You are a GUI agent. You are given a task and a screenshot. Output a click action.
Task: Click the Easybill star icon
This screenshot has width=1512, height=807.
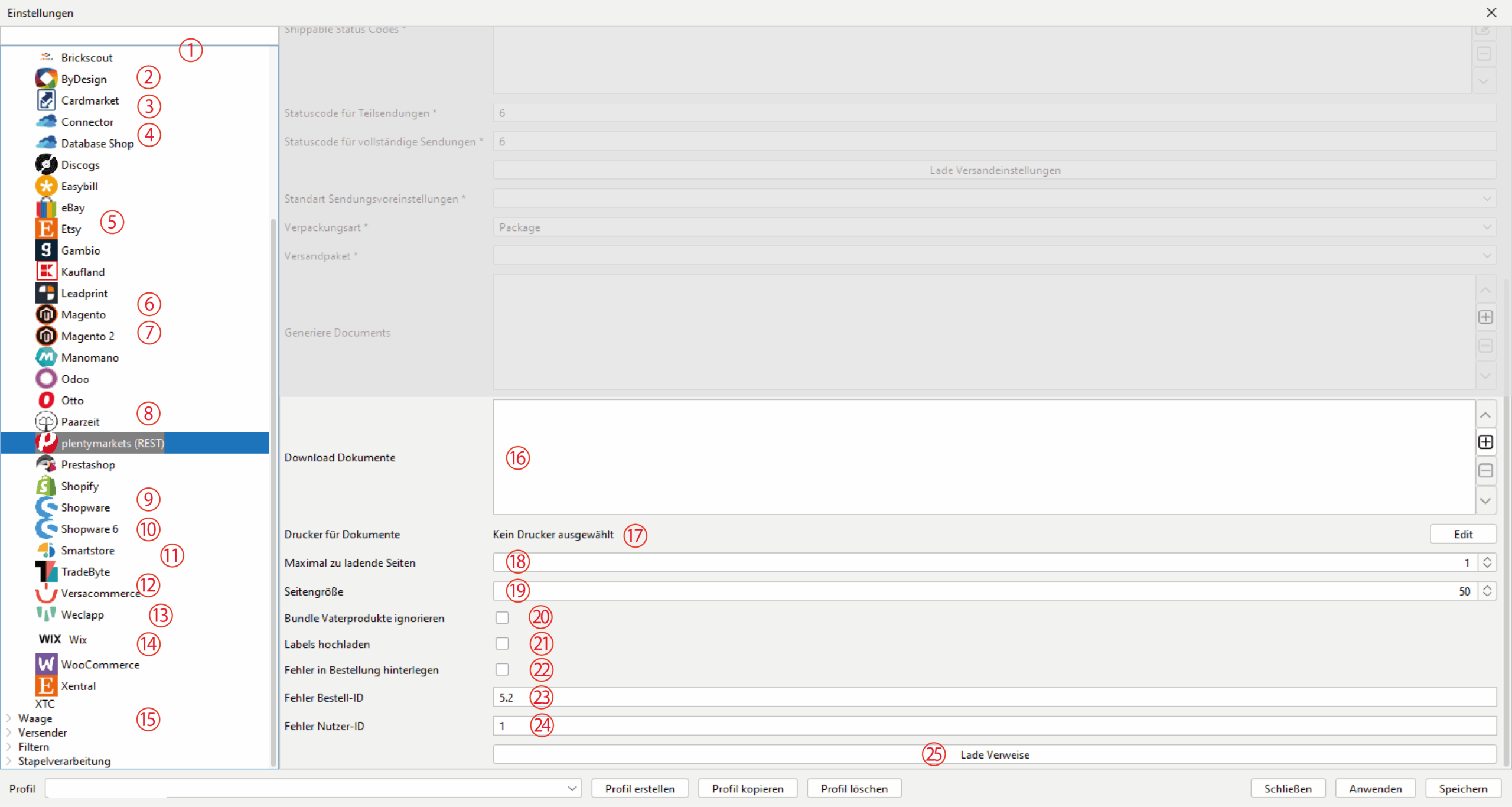[x=46, y=186]
